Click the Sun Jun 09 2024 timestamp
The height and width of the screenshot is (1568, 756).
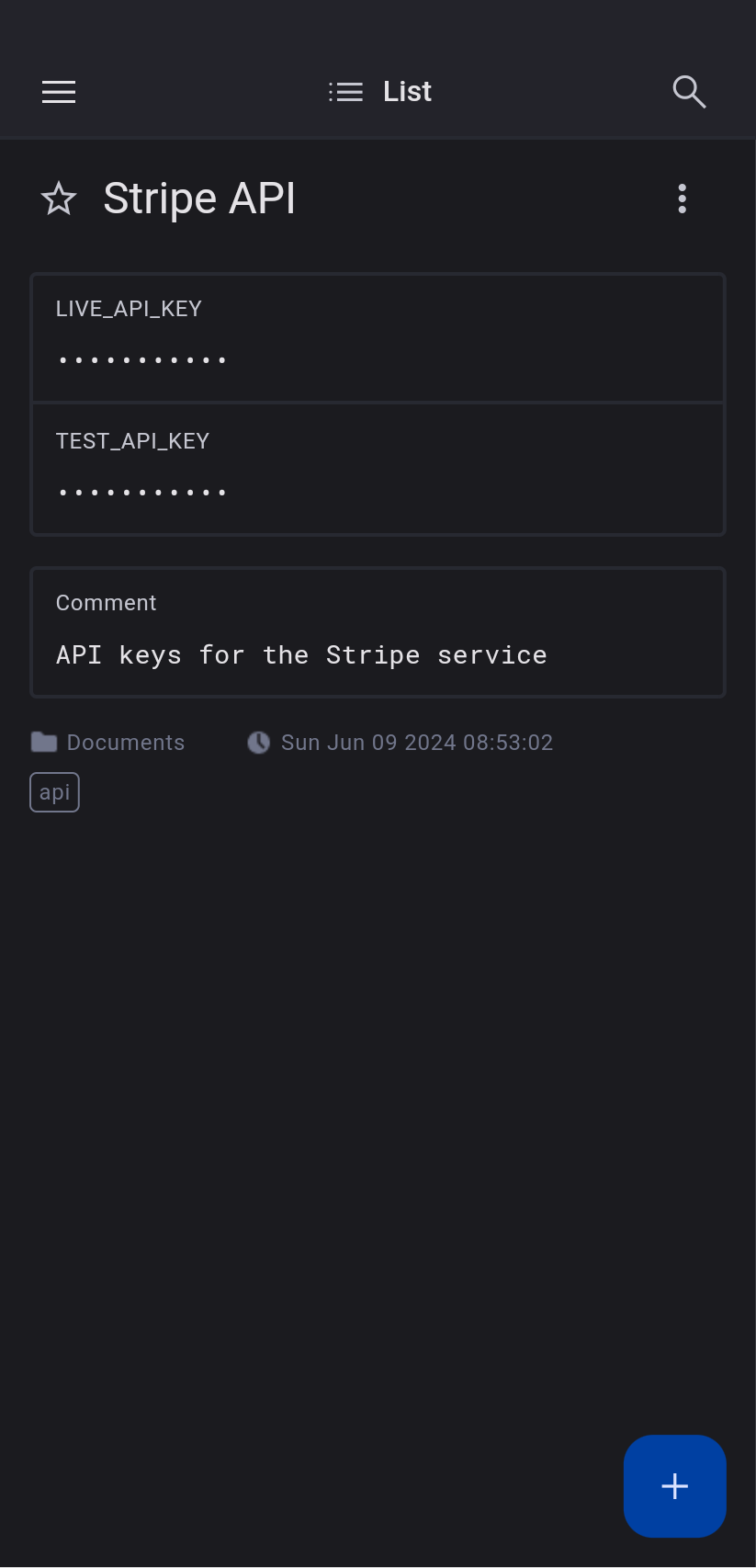417,743
